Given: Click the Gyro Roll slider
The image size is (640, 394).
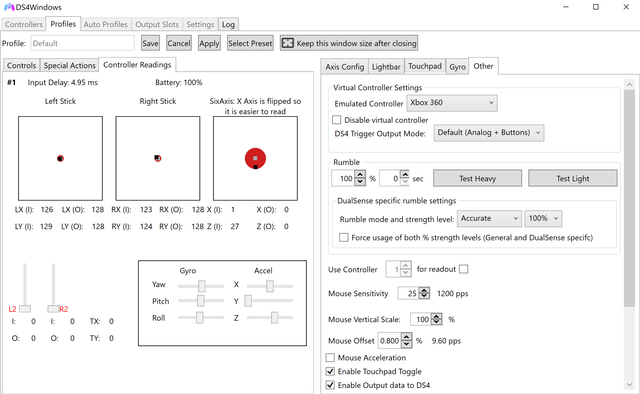Looking at the screenshot, I should click(x=201, y=318).
